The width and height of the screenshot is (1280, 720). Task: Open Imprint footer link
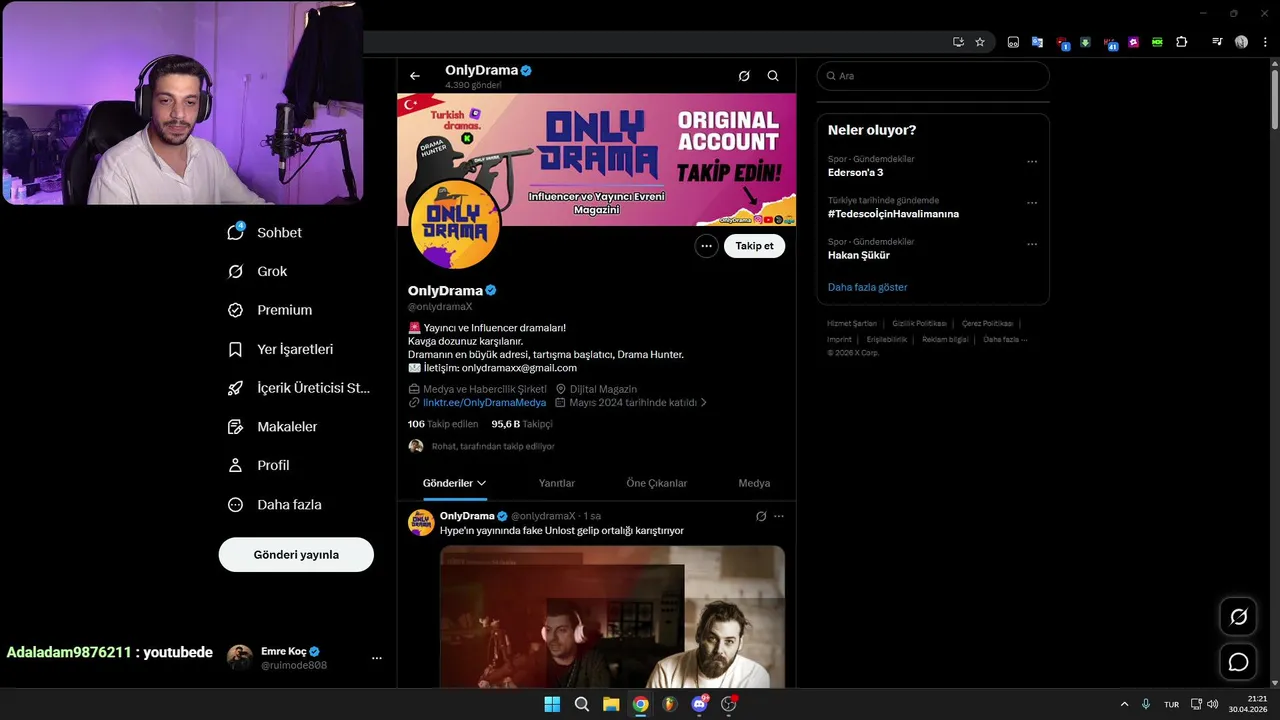(x=839, y=339)
